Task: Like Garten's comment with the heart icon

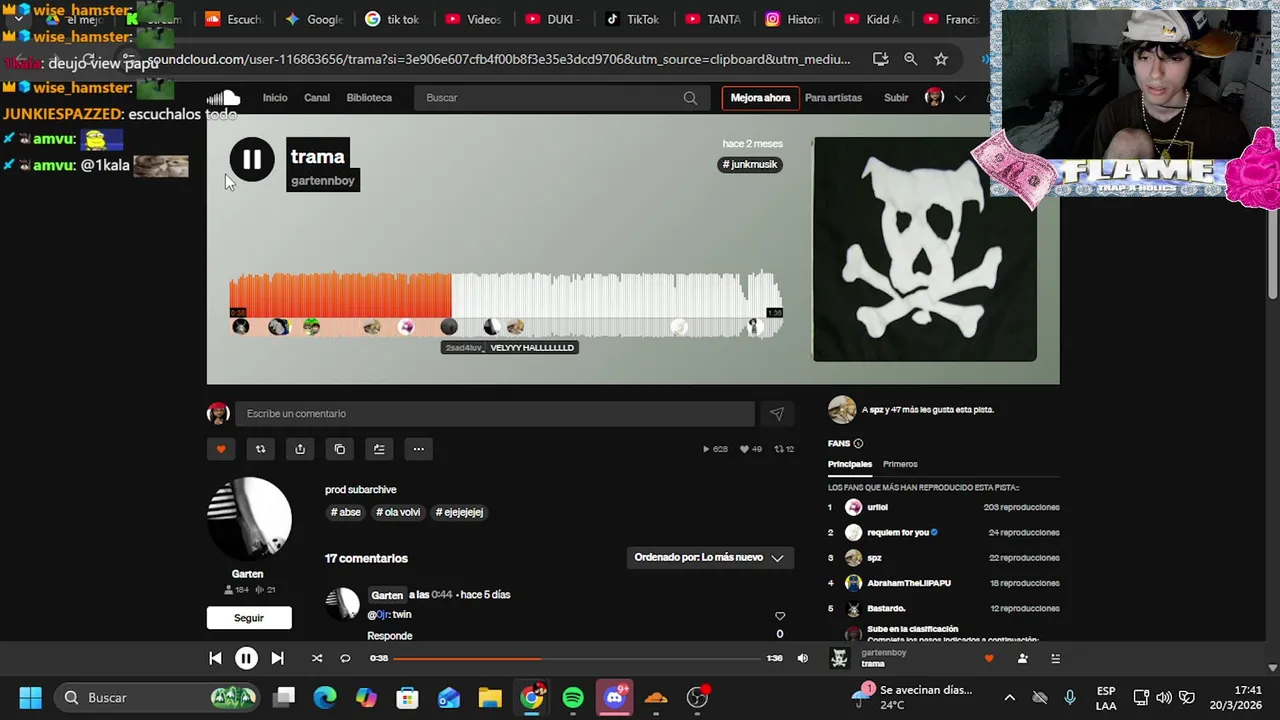Action: click(x=780, y=616)
